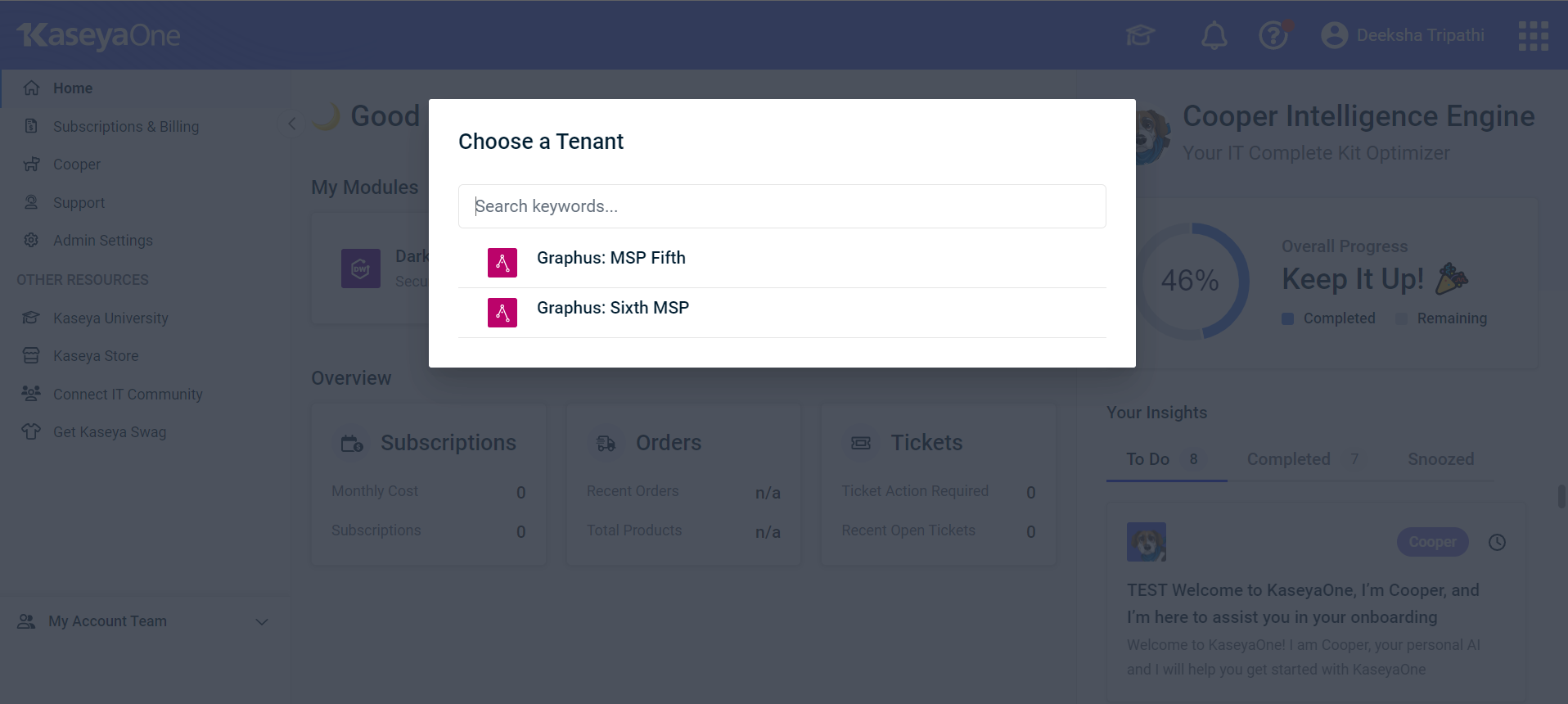Click the help question mark icon
This screenshot has height=704, width=1568.
(1273, 35)
